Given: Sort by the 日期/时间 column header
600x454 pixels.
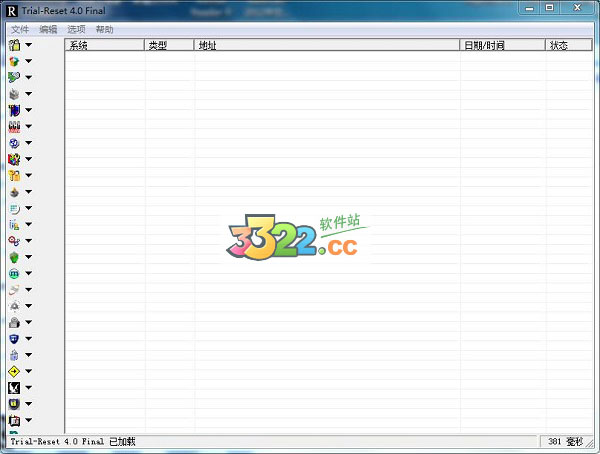Looking at the screenshot, I should pyautogui.click(x=502, y=45).
